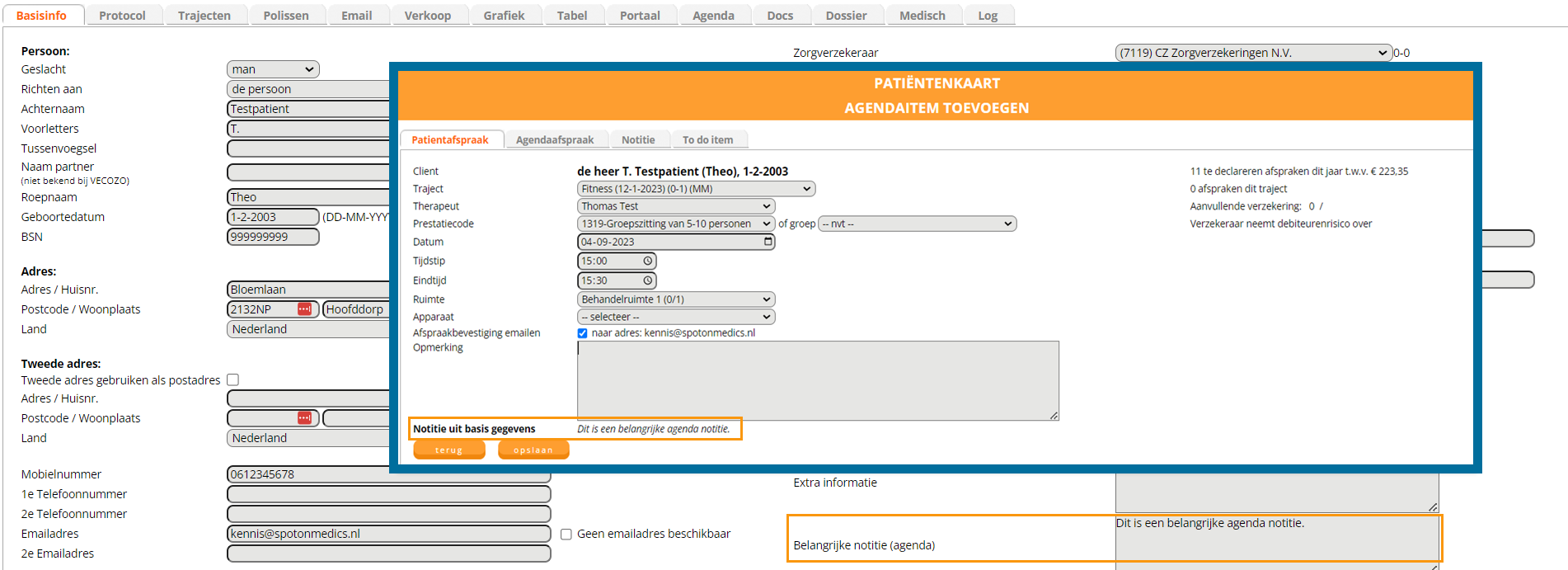
Task: Click the clock icon in Tijdstip field
Action: 648,261
